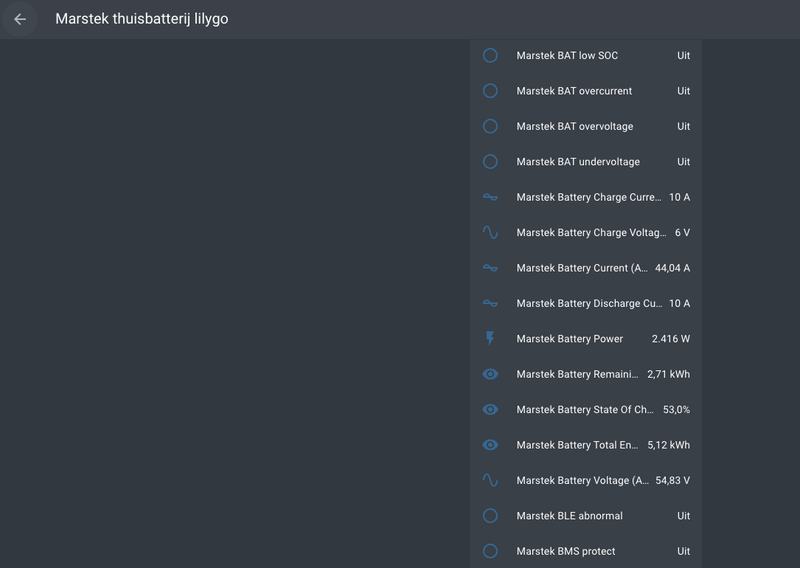Click the sine wave icon for Battery Charge Voltage
800x568 pixels.
point(490,232)
